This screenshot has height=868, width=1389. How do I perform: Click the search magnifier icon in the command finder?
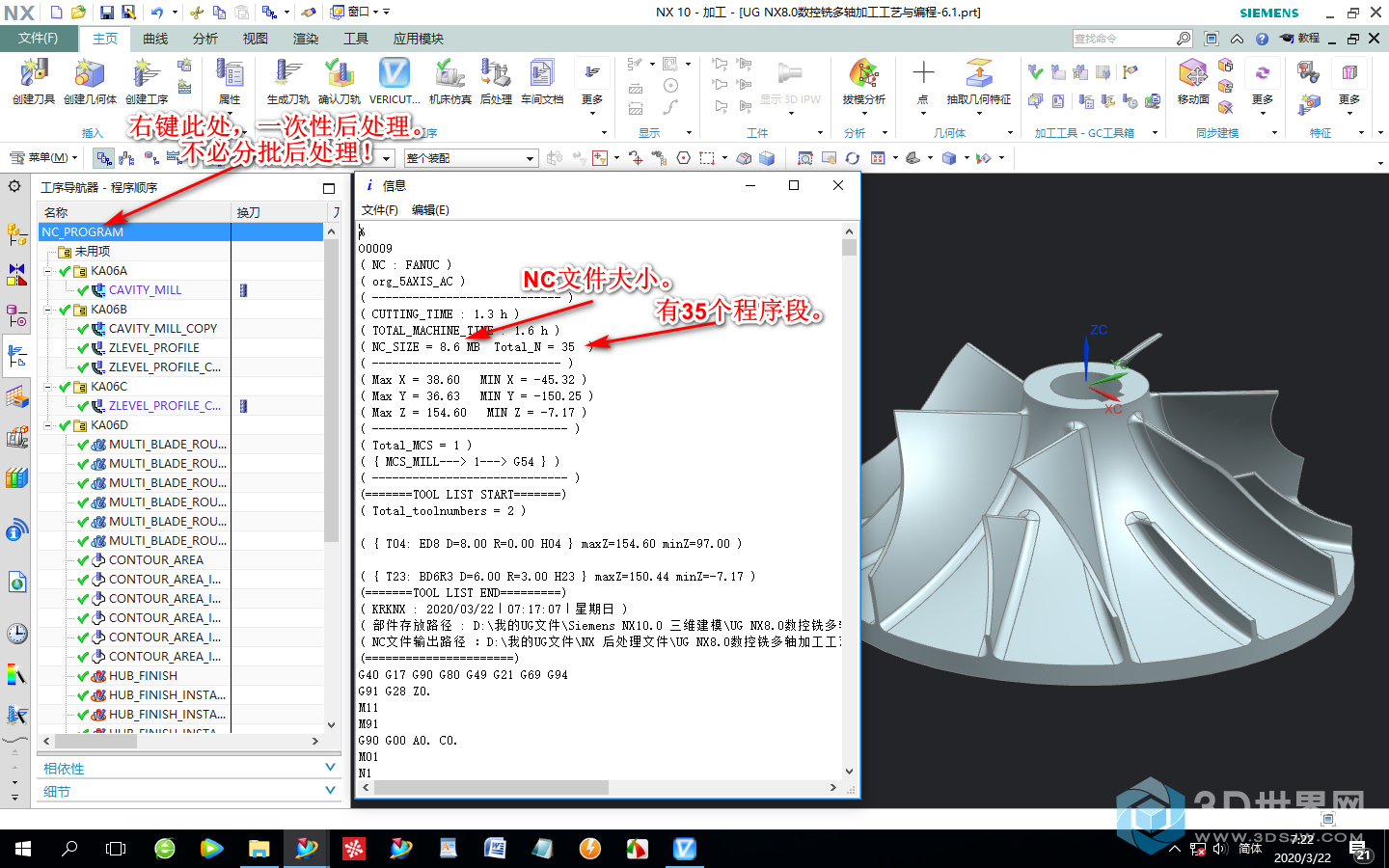click(x=1184, y=39)
